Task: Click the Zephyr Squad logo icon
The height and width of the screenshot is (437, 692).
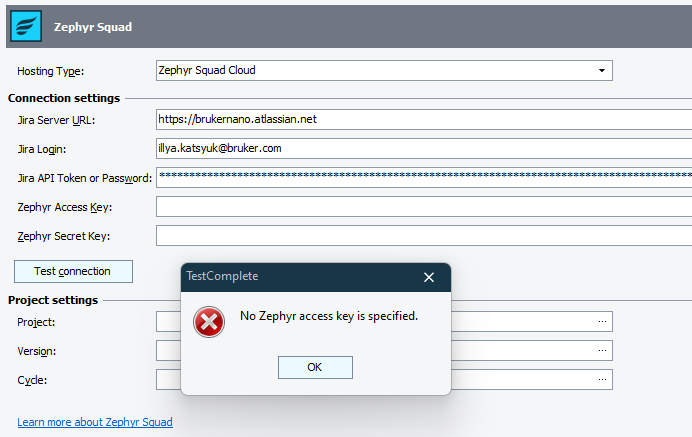Action: tap(26, 26)
